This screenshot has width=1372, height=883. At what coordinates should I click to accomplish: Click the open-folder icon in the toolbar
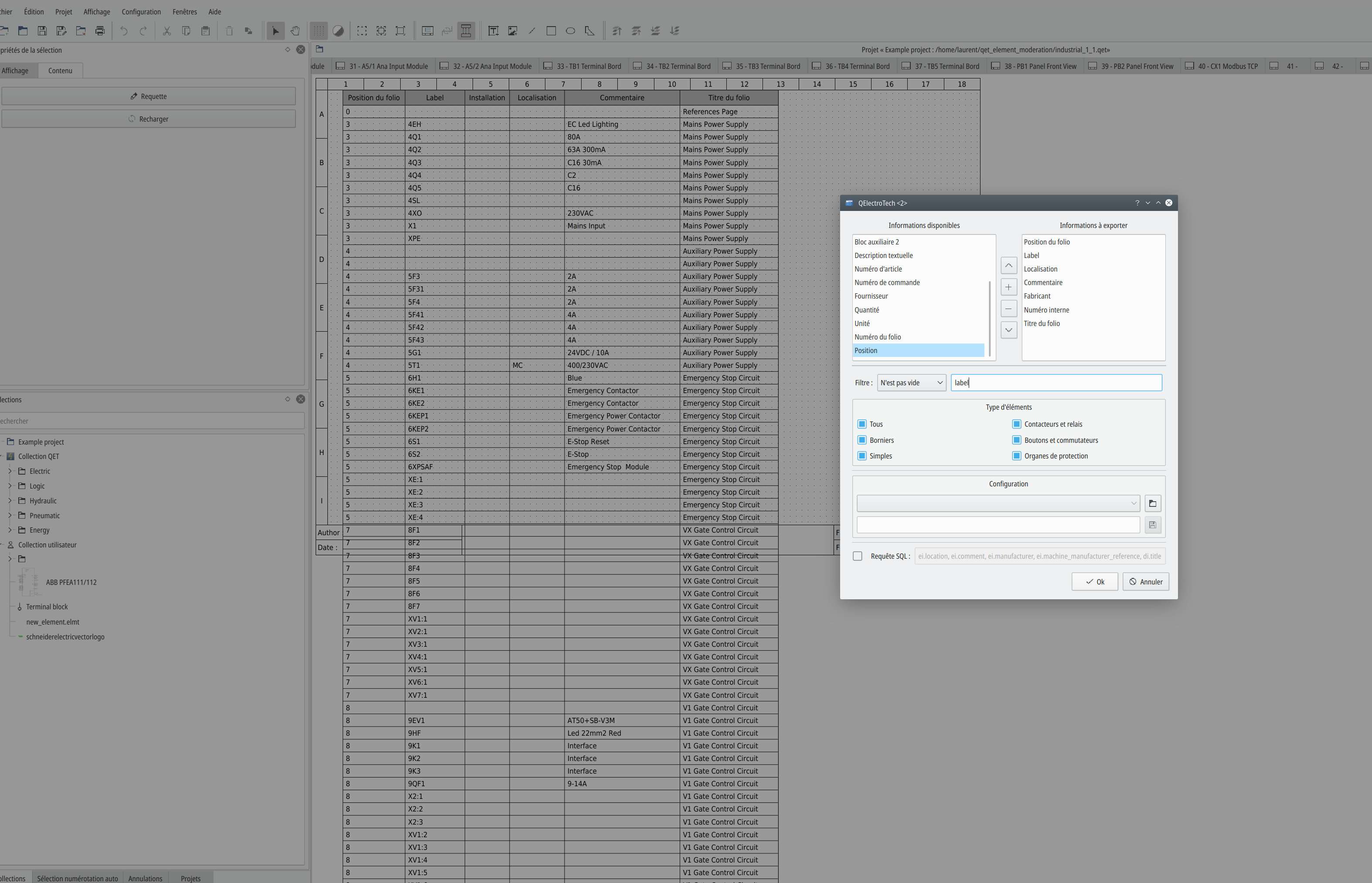(x=23, y=31)
